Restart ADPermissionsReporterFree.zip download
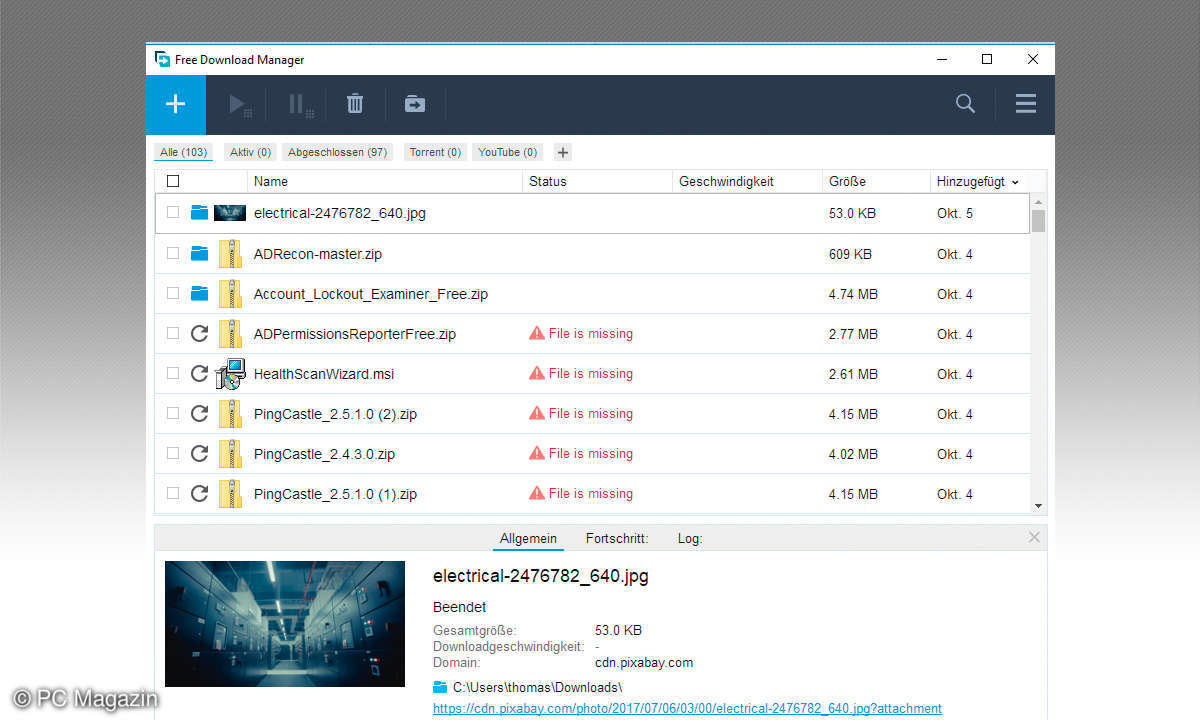This screenshot has height=720, width=1200. click(x=199, y=334)
